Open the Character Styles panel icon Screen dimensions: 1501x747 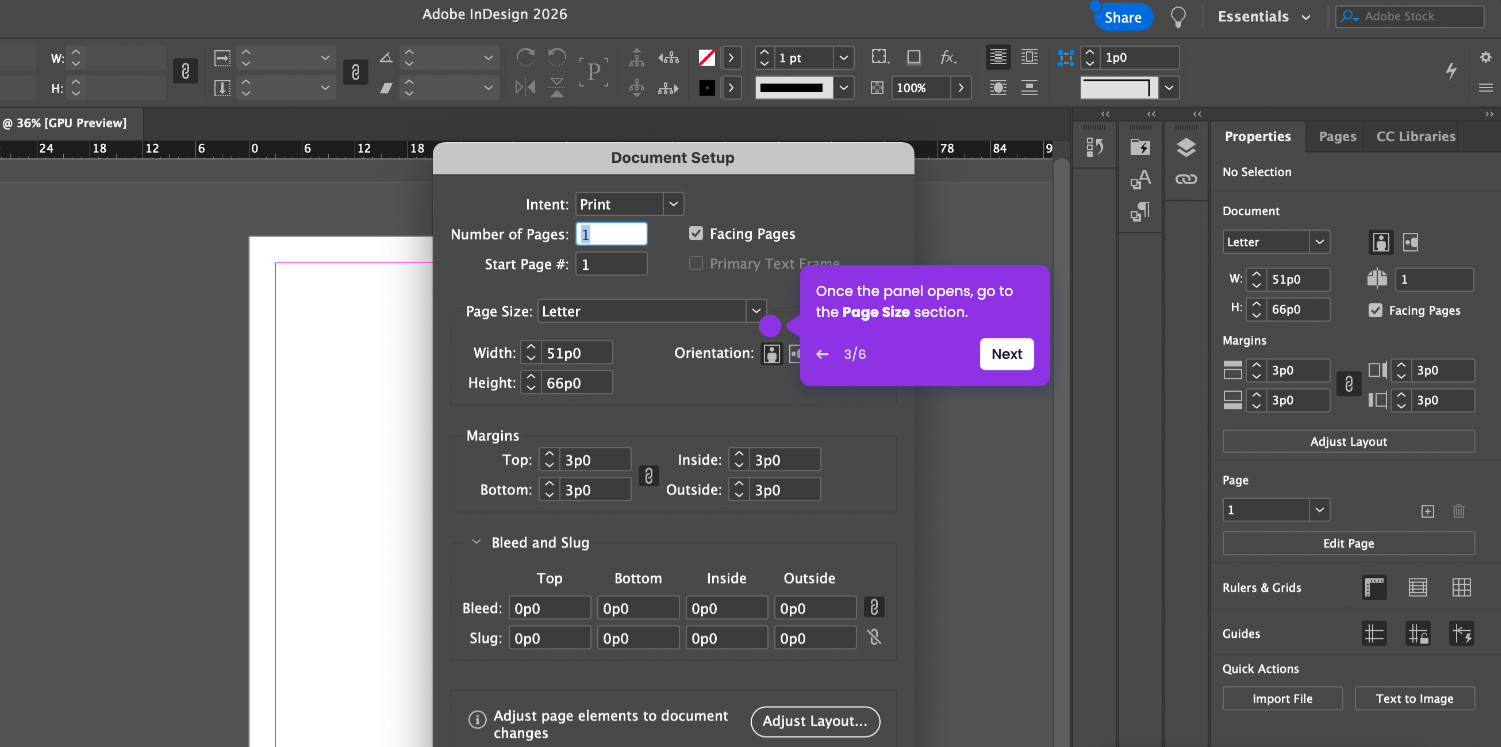(1140, 180)
